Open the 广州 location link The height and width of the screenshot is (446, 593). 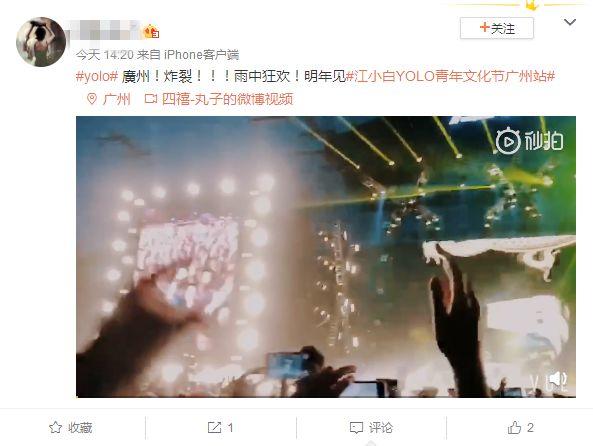[116, 99]
